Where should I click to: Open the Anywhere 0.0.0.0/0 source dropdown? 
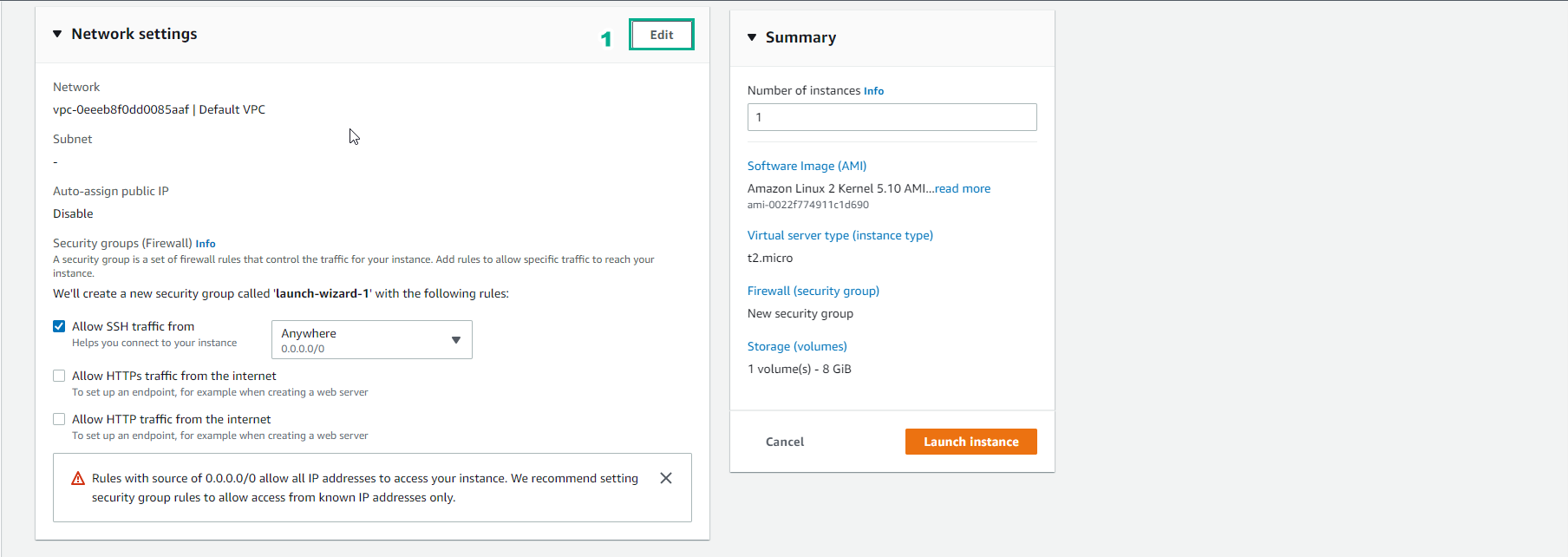click(371, 340)
